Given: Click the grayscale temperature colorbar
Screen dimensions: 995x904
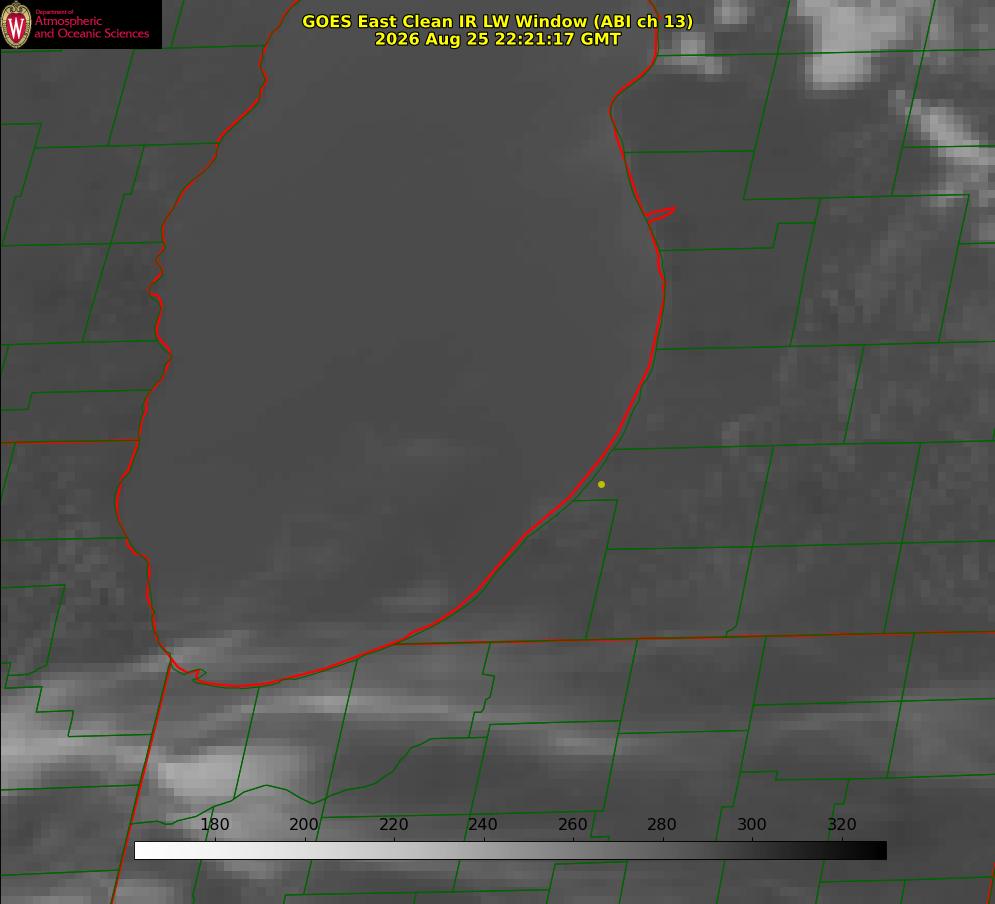Looking at the screenshot, I should (x=510, y=850).
